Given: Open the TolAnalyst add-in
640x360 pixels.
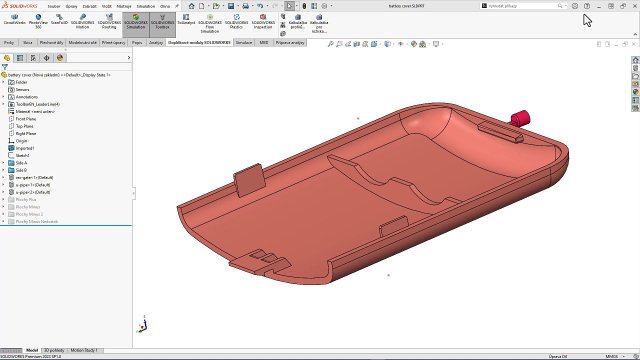Looking at the screenshot, I should pyautogui.click(x=186, y=20).
